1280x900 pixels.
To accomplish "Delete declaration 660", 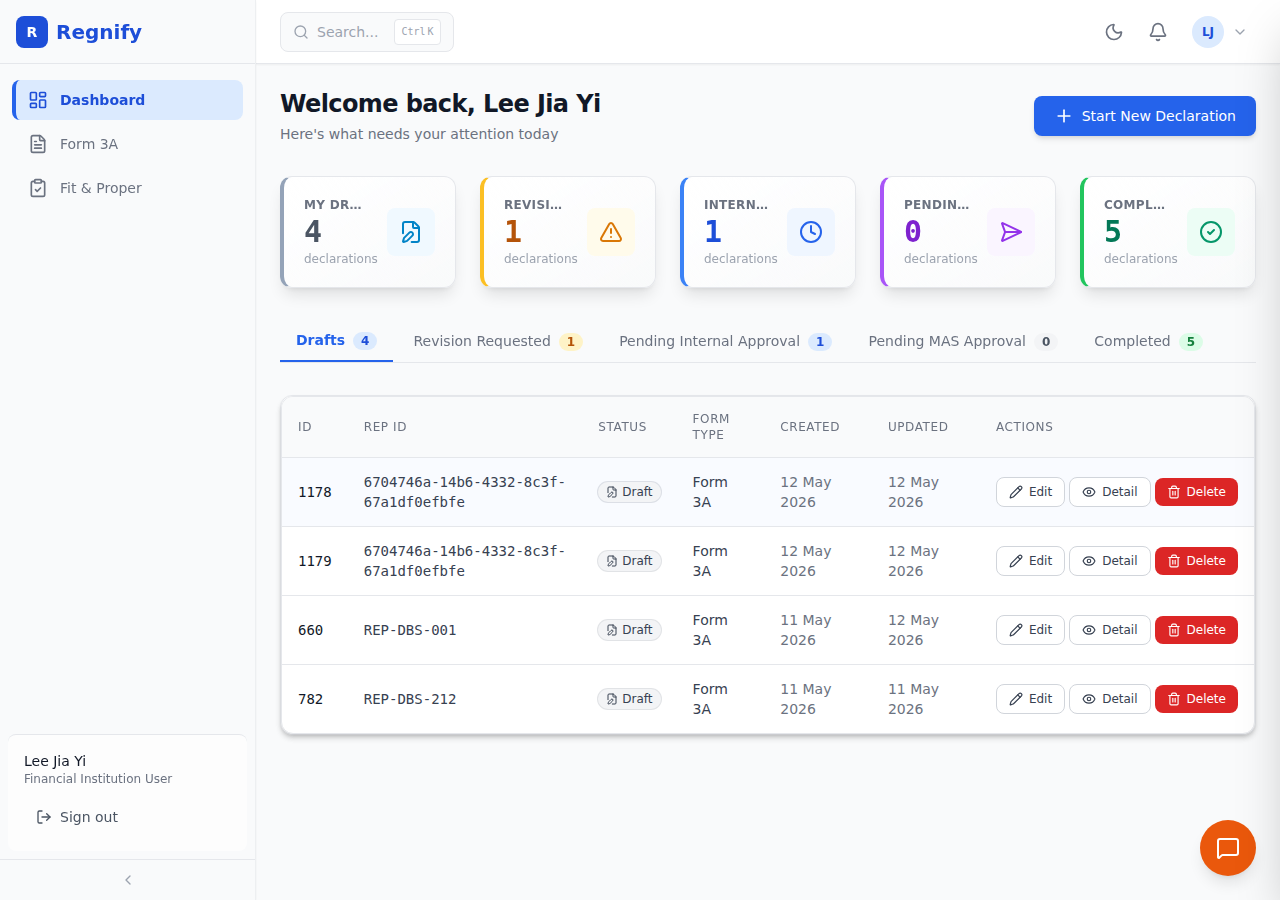I will [x=1196, y=630].
